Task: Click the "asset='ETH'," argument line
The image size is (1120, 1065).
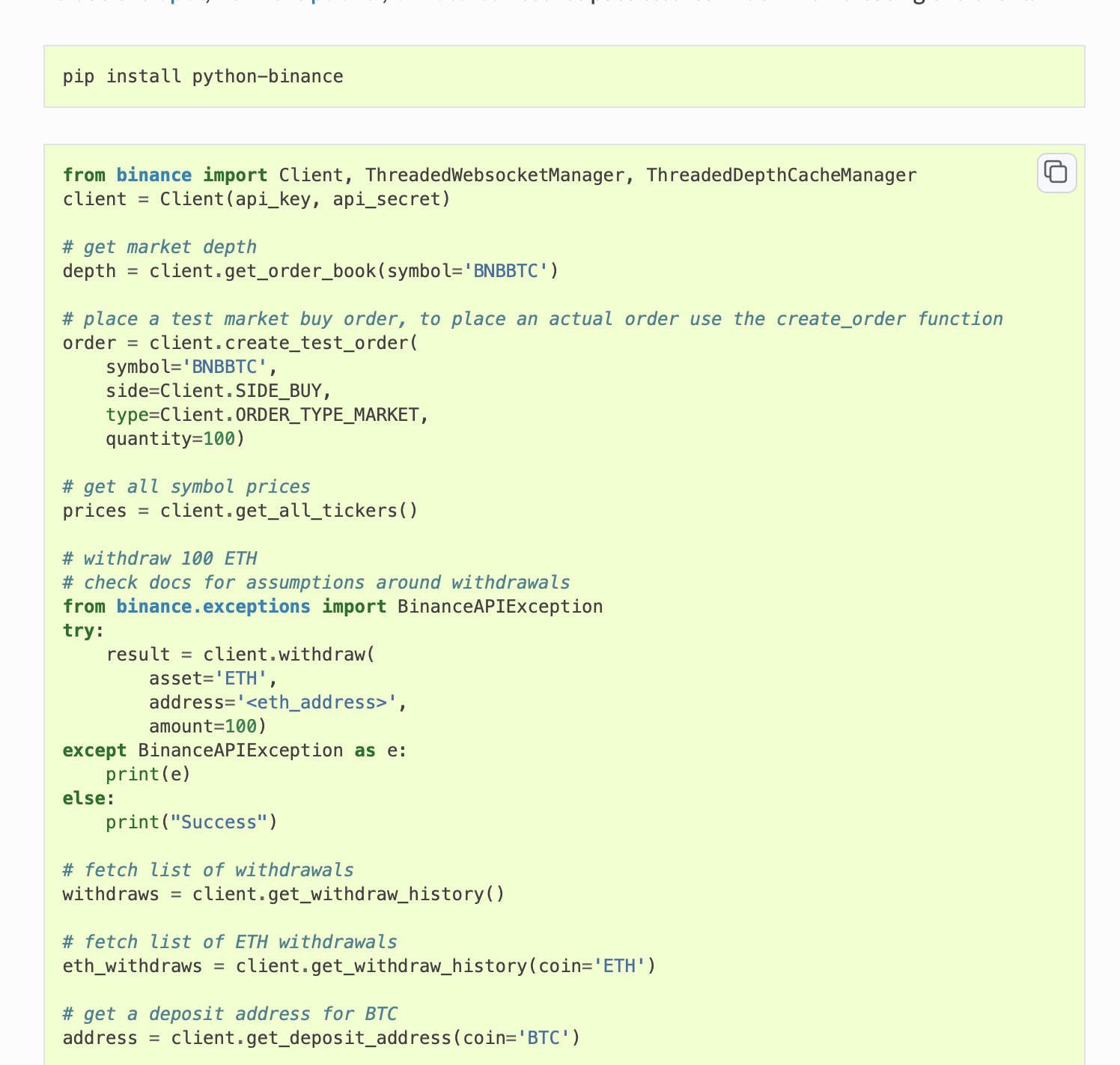Action: coord(213,679)
